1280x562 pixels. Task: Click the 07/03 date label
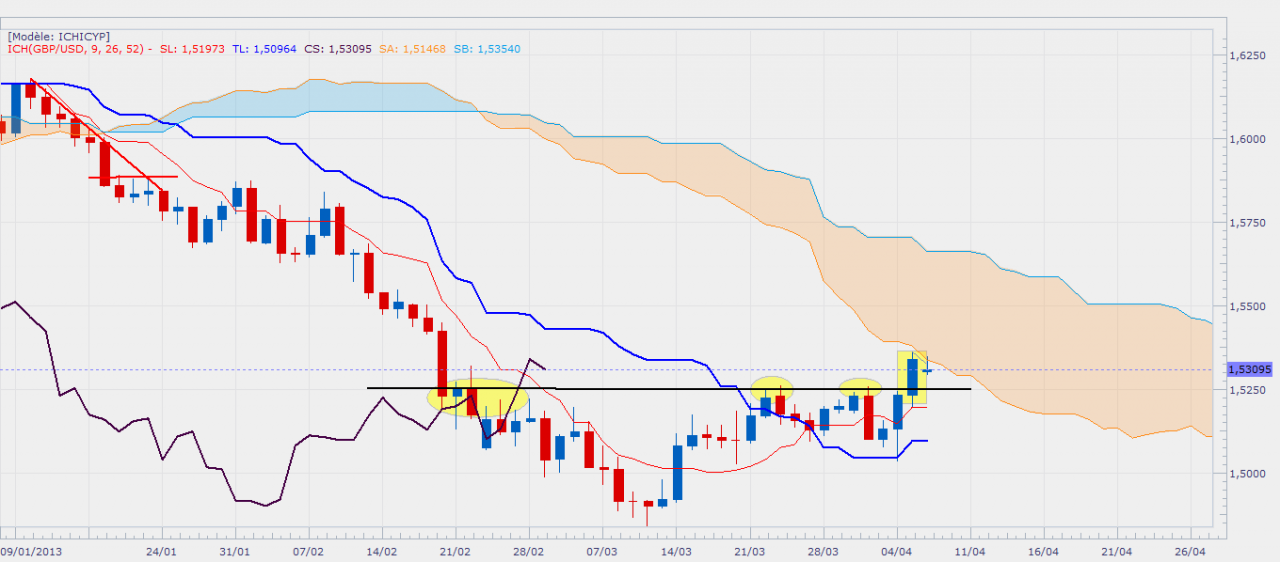(603, 552)
